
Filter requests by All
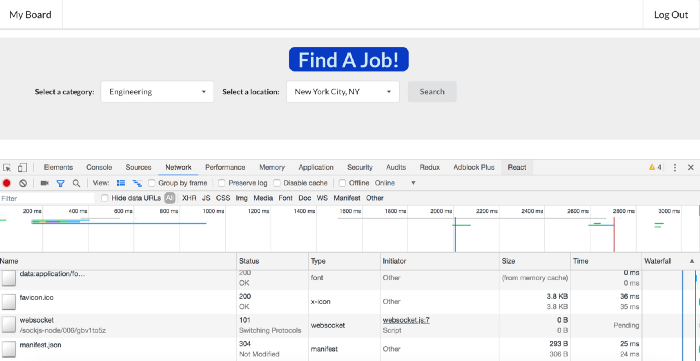click(x=169, y=198)
